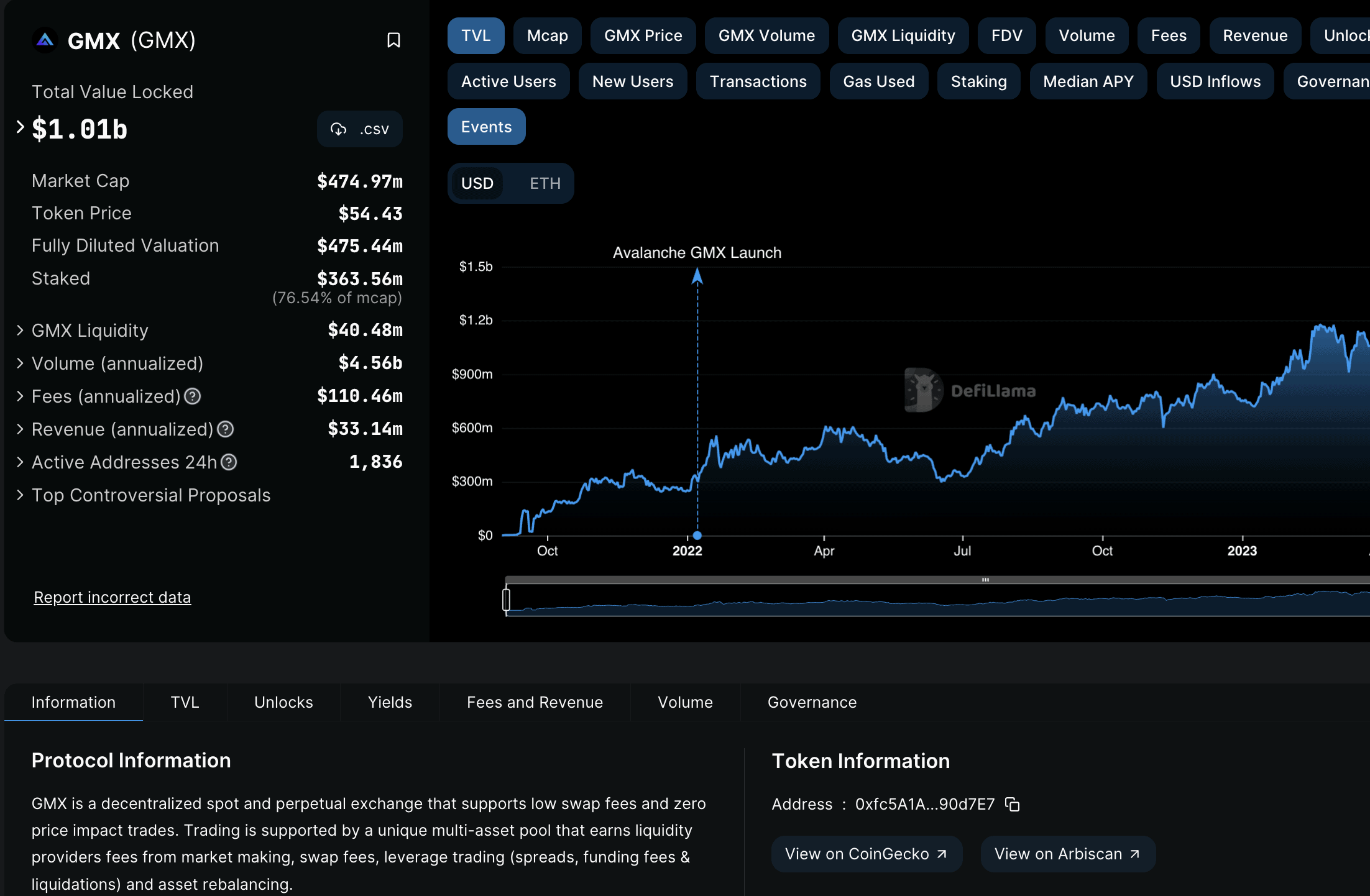The width and height of the screenshot is (1370, 896).
Task: Click the Active Addresses 24h help icon
Action: coord(229,462)
